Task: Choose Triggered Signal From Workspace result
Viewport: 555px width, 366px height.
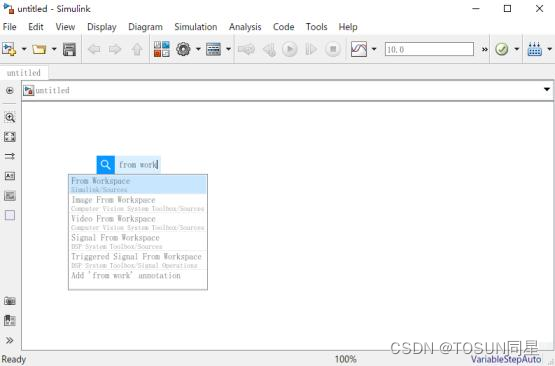Action: (x=138, y=260)
